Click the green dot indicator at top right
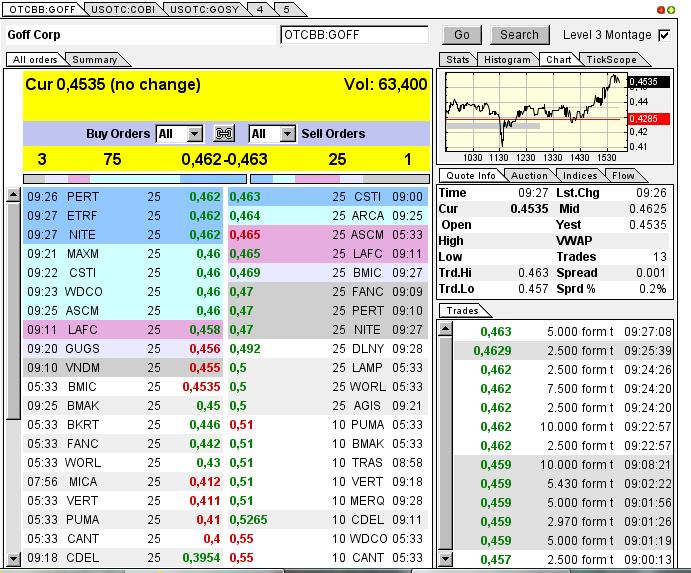This screenshot has height=573, width=691. (670, 10)
